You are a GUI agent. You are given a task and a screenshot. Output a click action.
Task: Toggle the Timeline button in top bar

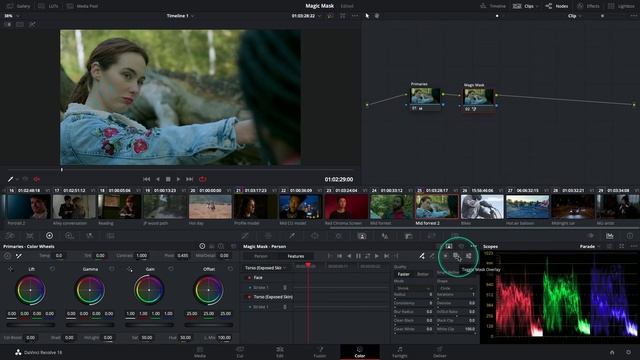(x=493, y=6)
